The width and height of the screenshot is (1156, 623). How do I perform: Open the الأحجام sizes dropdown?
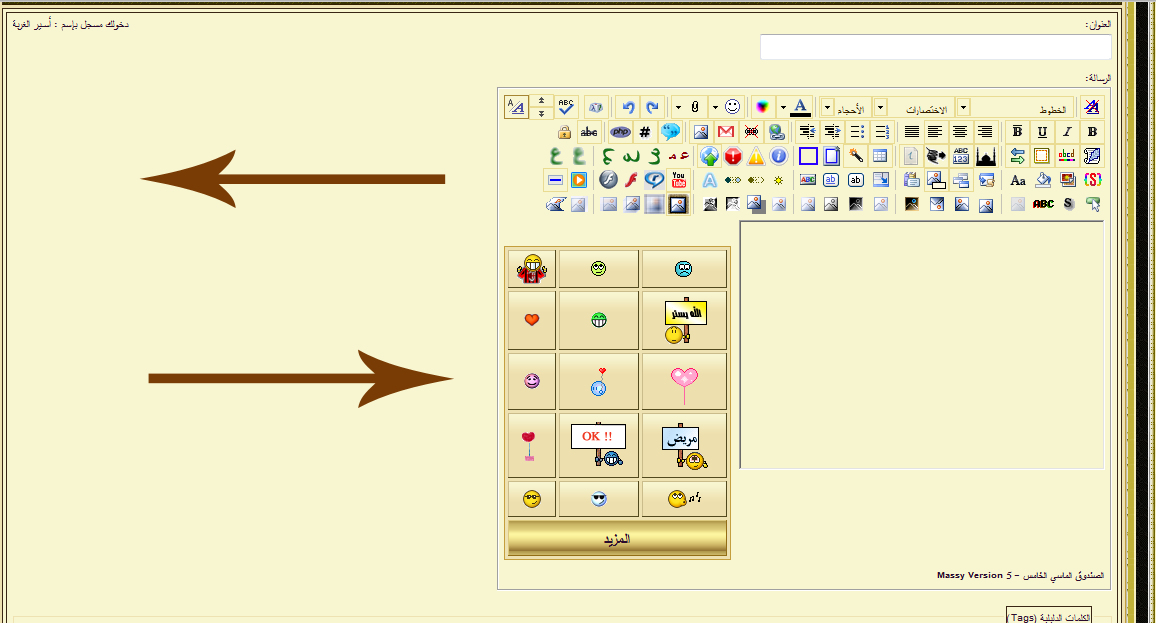pos(826,107)
